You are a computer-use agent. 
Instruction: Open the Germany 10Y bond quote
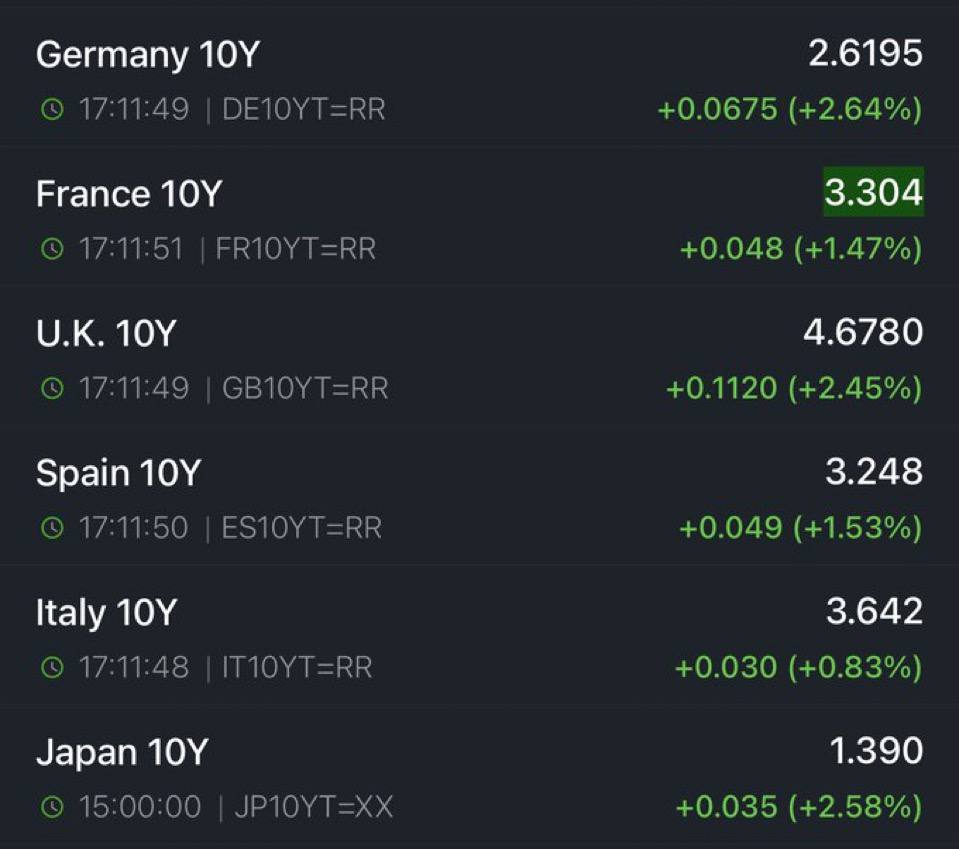click(x=147, y=55)
